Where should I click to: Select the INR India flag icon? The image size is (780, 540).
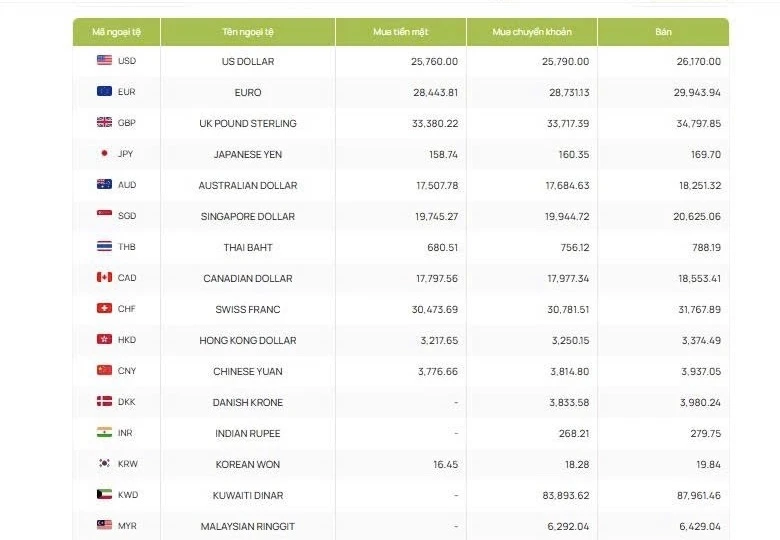click(x=104, y=432)
